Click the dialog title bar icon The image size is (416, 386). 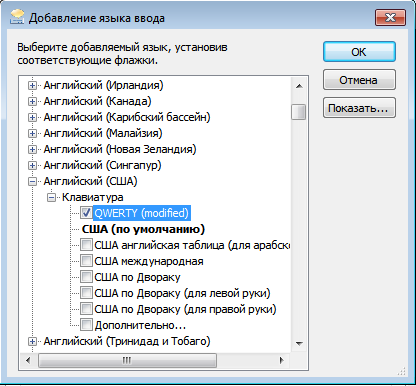coord(17,17)
